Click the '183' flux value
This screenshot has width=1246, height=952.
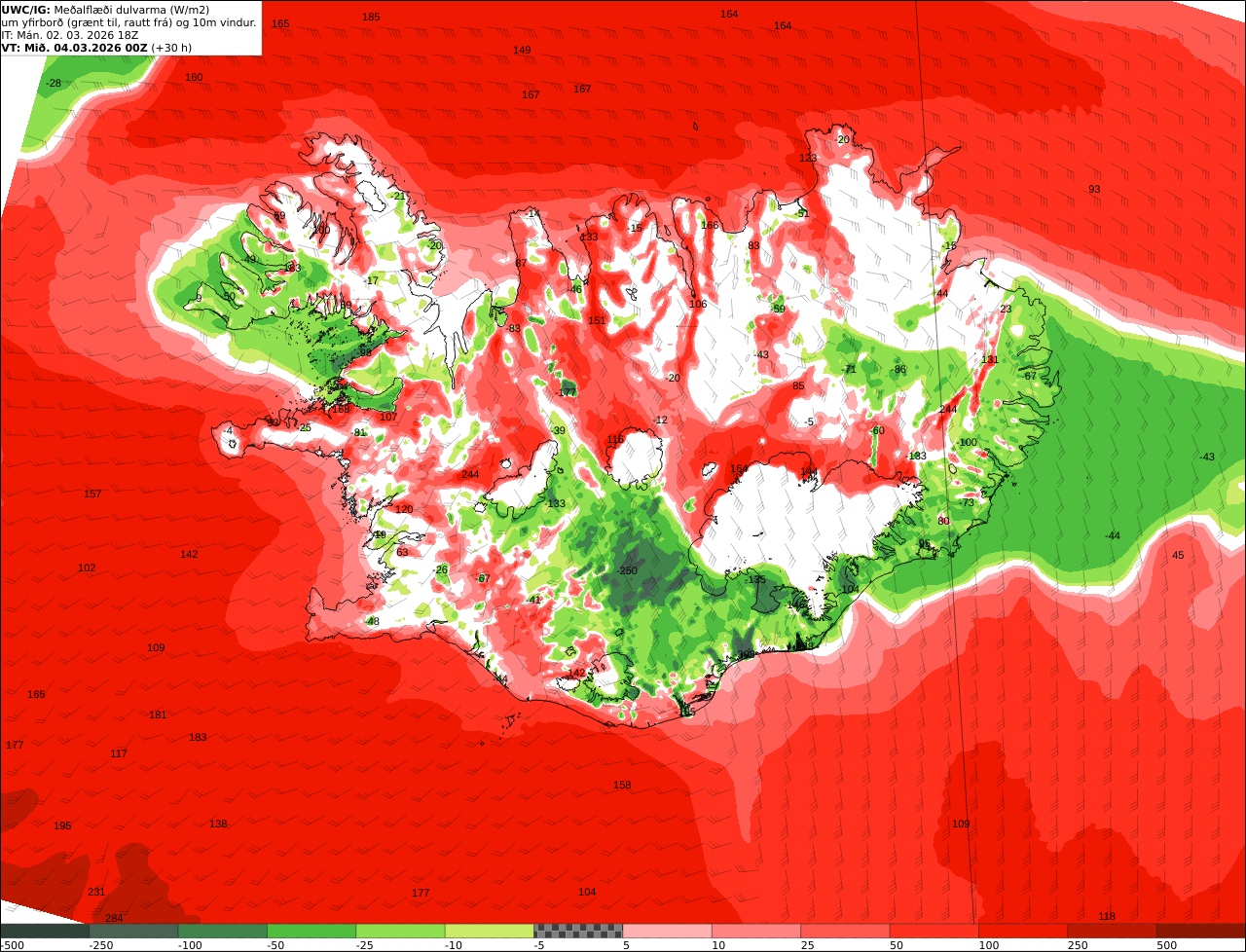pos(198,737)
